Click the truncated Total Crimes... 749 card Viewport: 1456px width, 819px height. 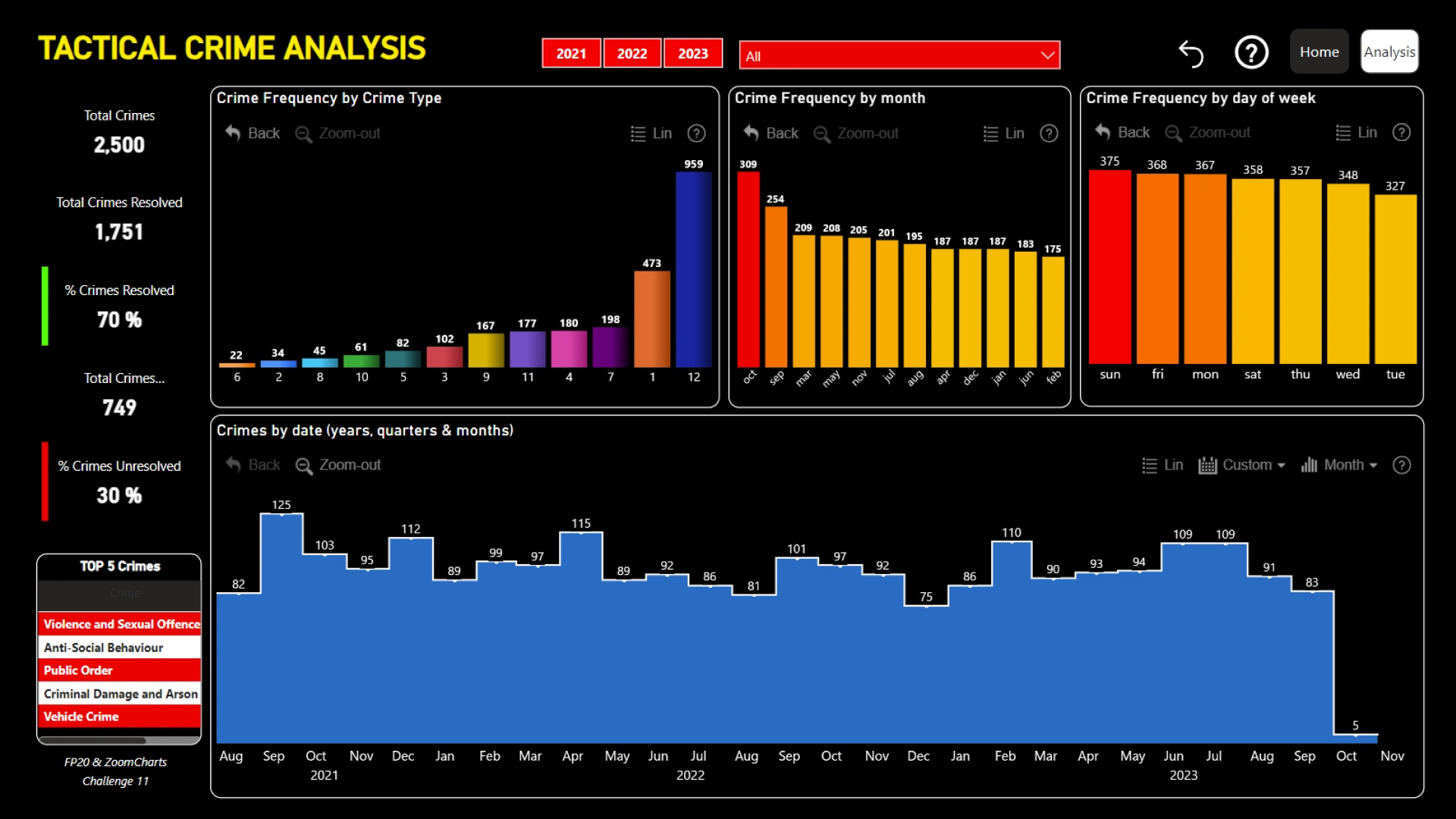[119, 394]
